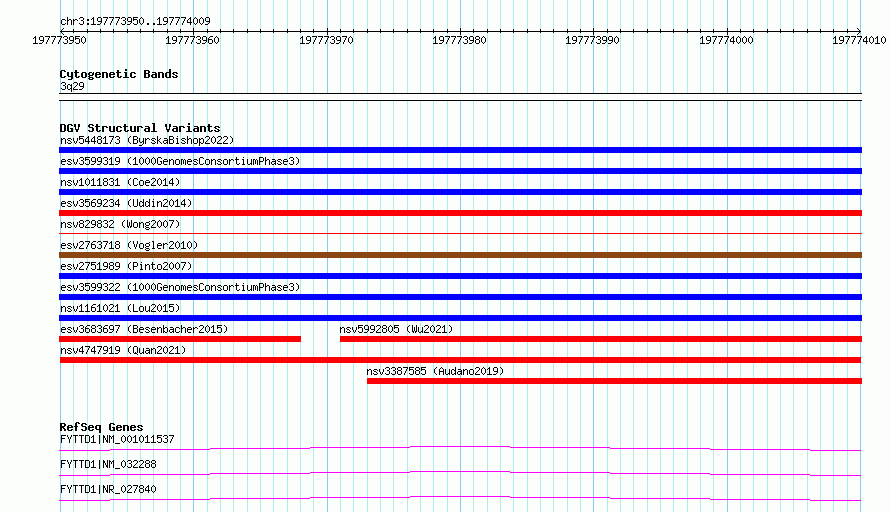Select the red bar under nsv3387585
The width and height of the screenshot is (890, 512).
[x=614, y=381]
